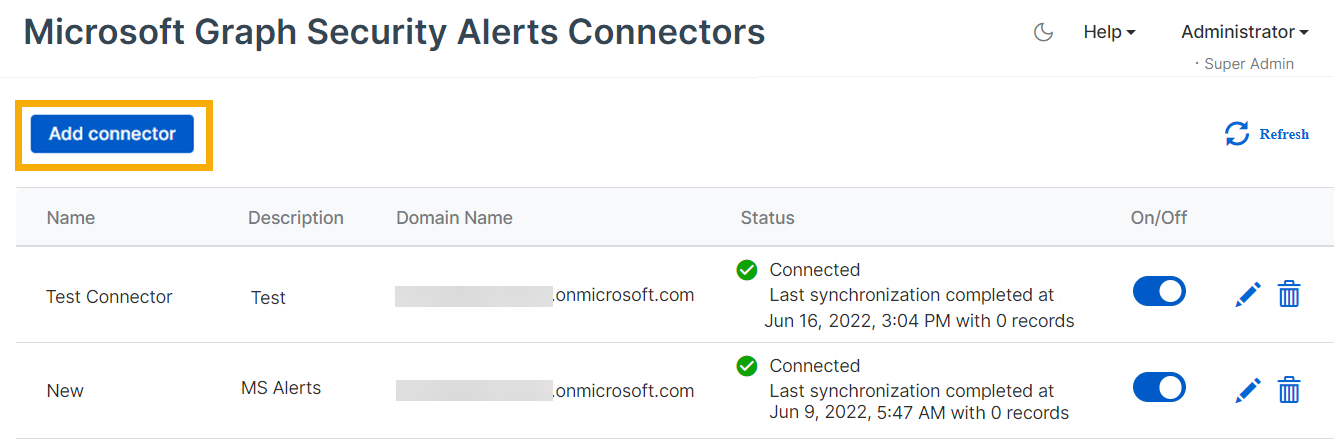
Task: Open the Help dropdown menu
Action: coord(1109,33)
